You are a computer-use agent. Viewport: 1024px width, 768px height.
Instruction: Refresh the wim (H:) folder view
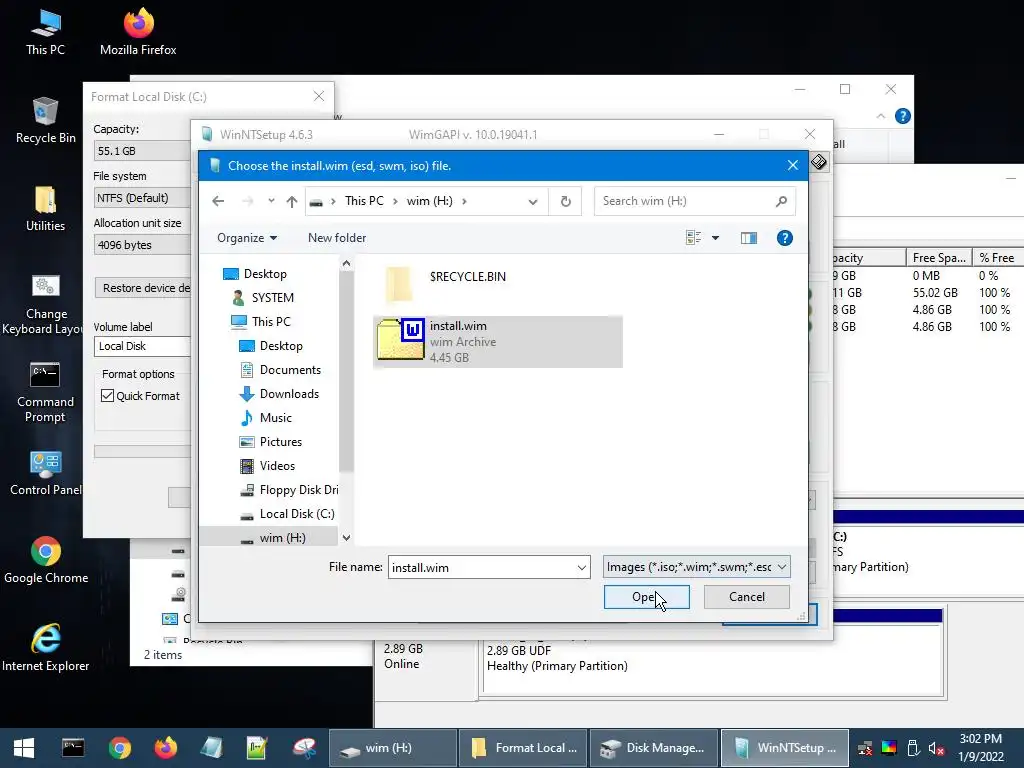point(566,201)
